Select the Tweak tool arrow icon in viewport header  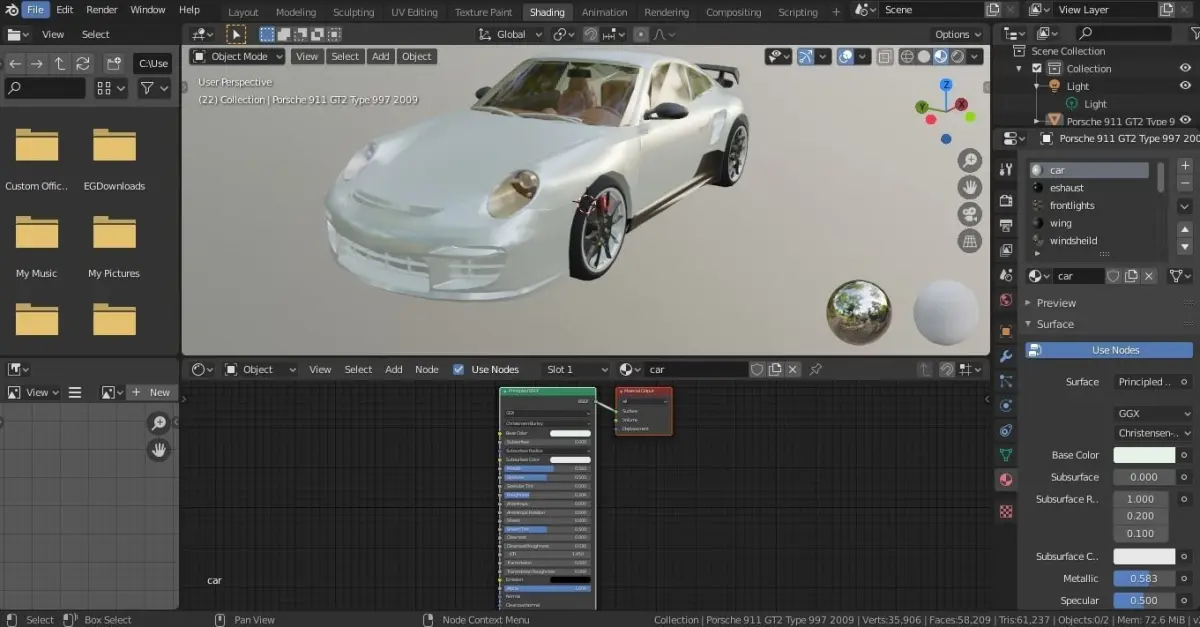click(x=236, y=34)
